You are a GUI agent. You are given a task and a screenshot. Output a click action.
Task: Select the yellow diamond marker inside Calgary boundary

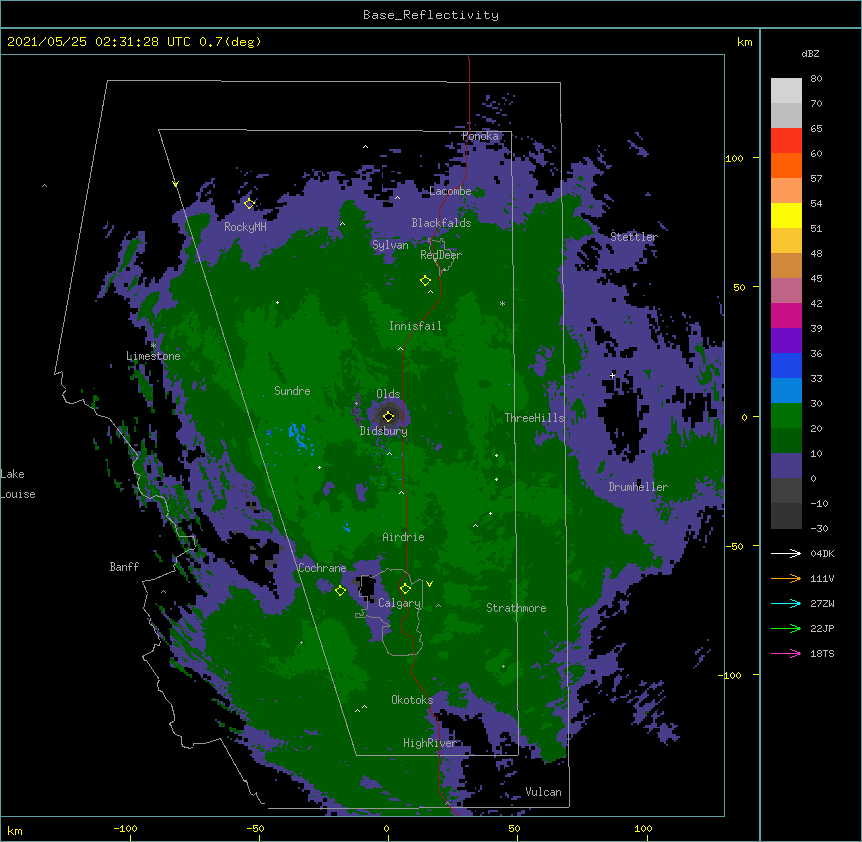[405, 589]
